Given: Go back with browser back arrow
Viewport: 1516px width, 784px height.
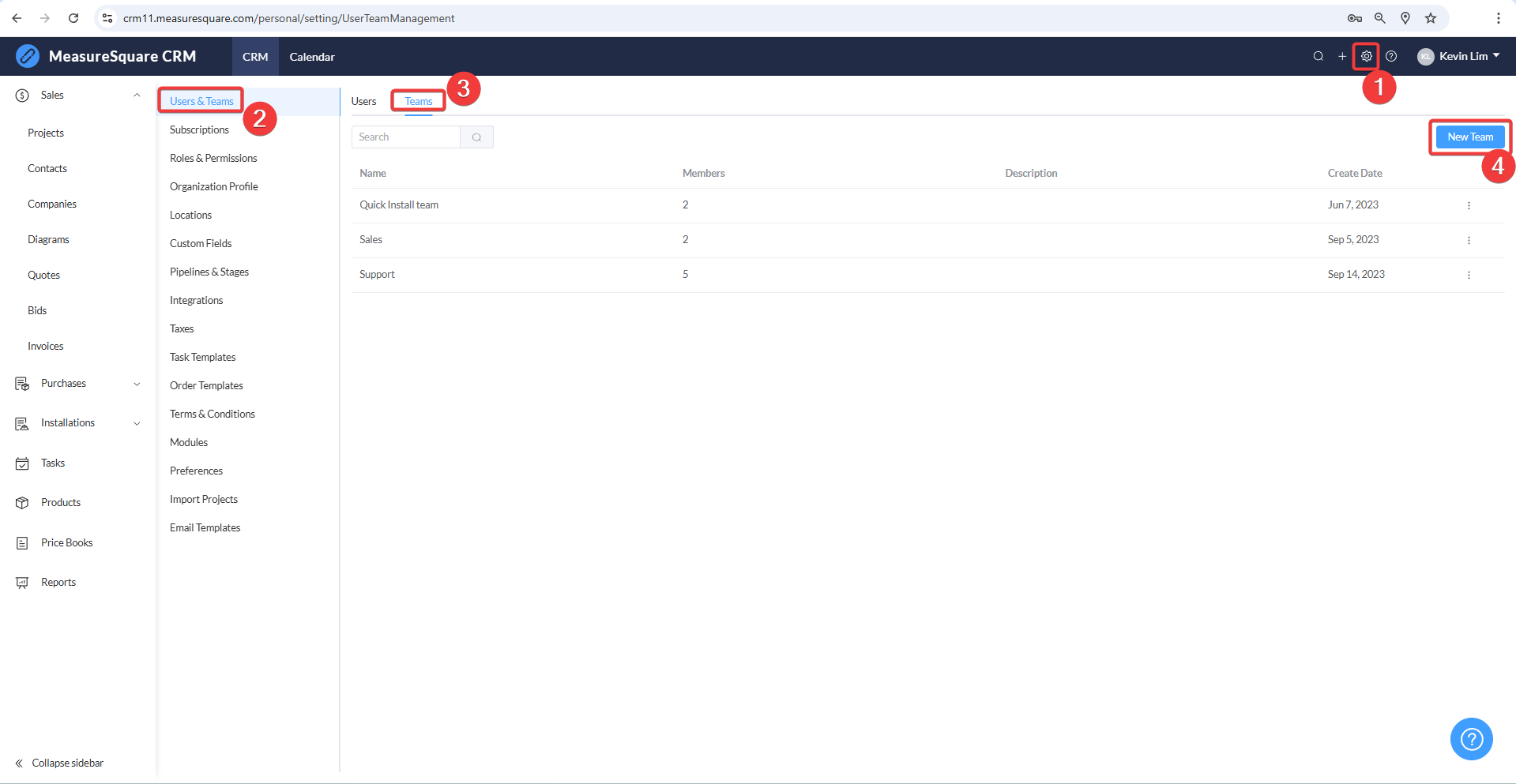Looking at the screenshot, I should [x=17, y=18].
